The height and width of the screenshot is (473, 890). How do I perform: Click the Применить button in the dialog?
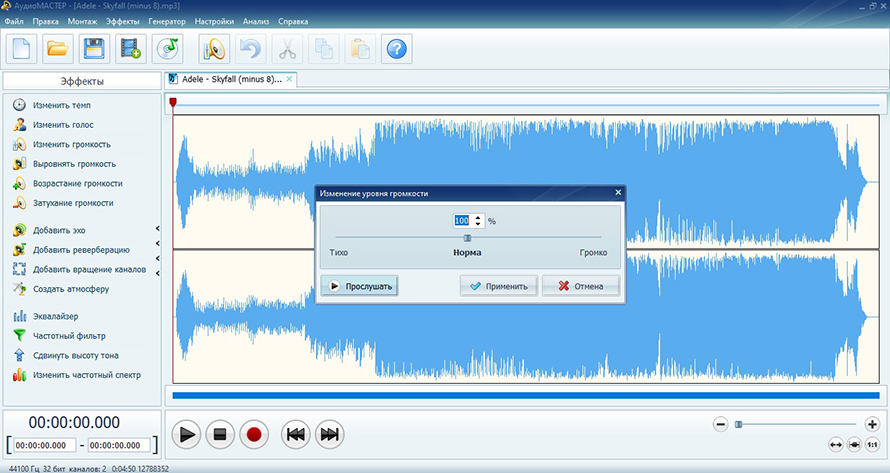[499, 286]
